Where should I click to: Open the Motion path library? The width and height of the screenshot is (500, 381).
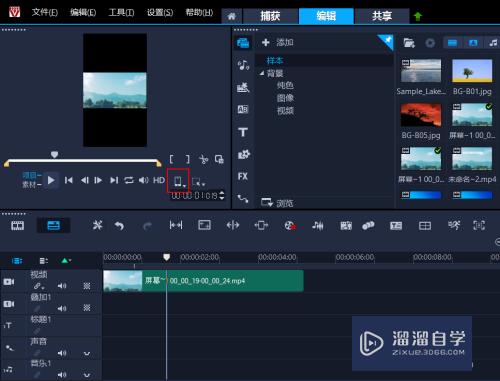(243, 199)
